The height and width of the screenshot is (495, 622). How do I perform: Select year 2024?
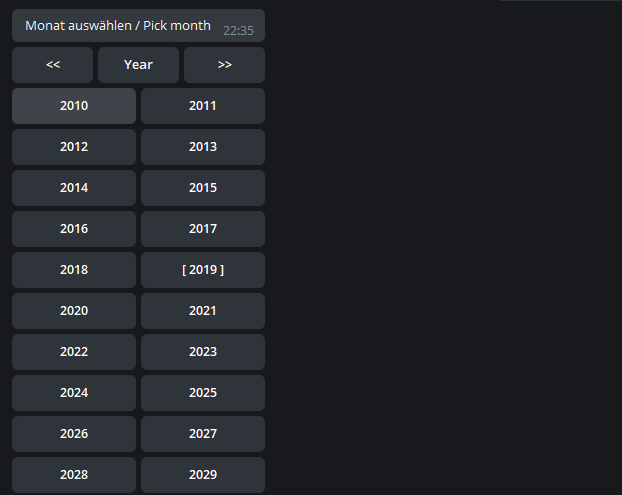(x=74, y=393)
